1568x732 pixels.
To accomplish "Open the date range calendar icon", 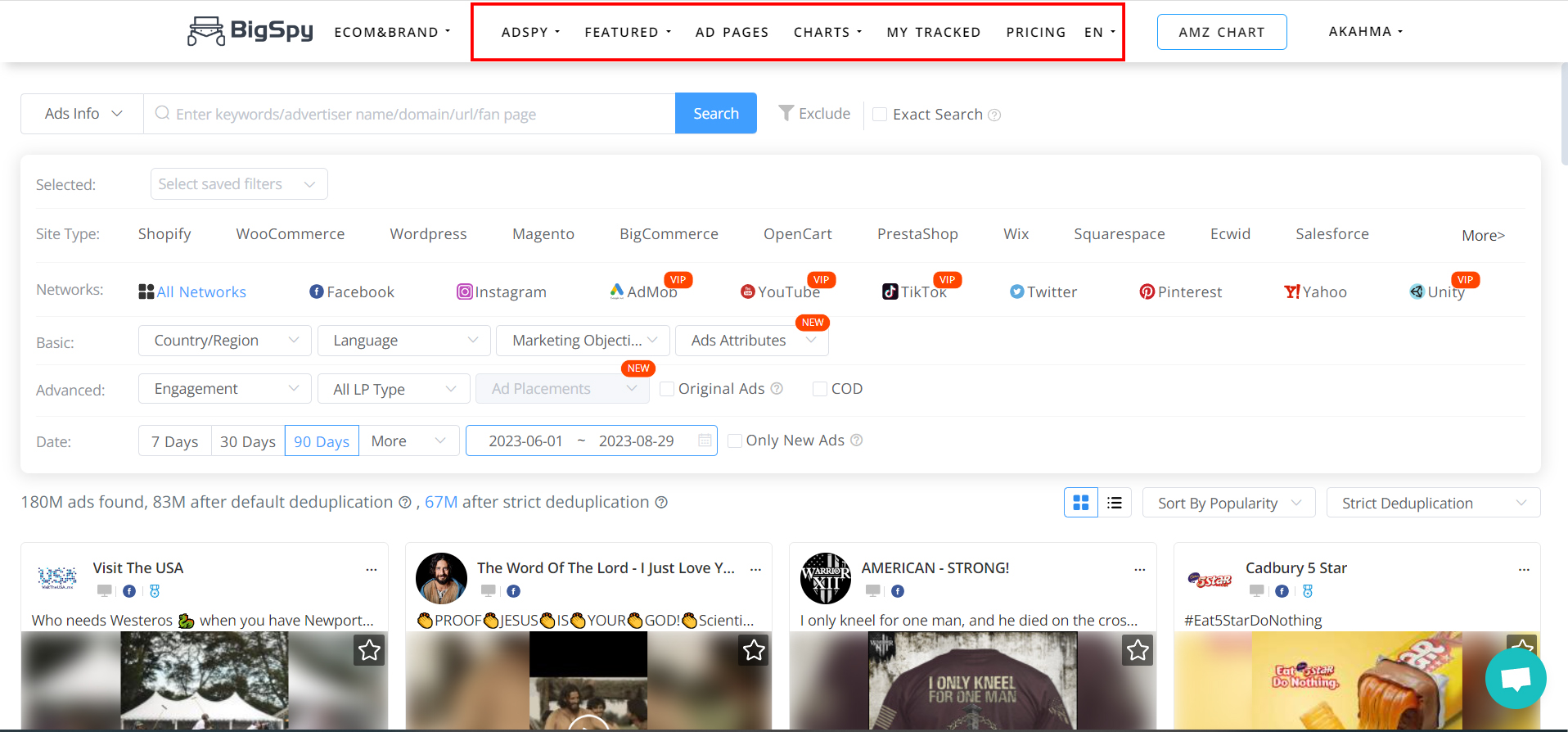I will click(705, 441).
